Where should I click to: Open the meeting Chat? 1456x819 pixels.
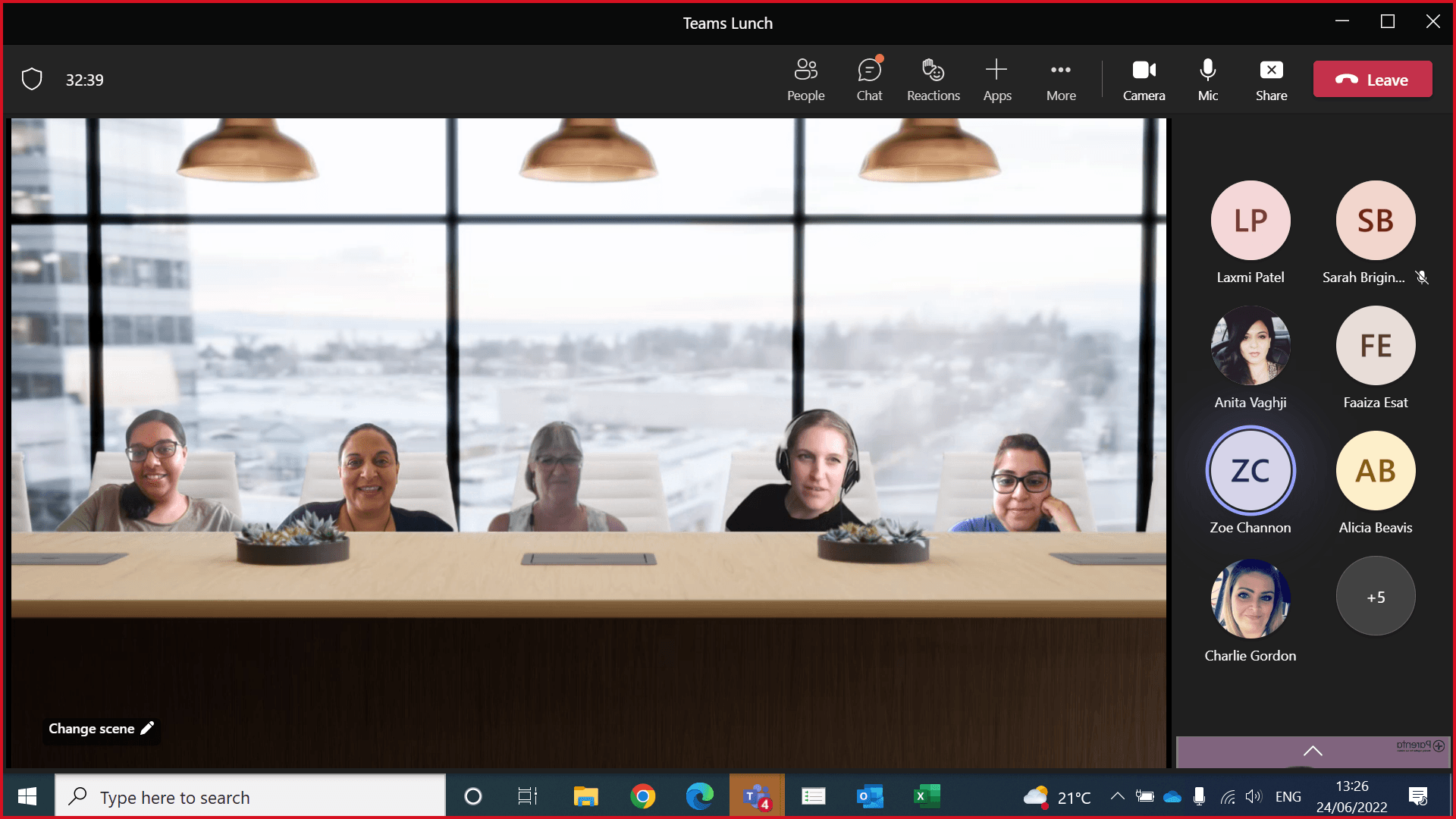pos(869,80)
